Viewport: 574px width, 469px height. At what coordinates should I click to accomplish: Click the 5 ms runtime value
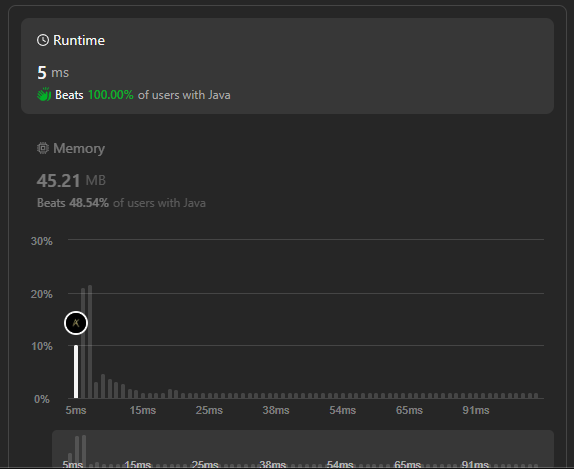[x=53, y=72]
